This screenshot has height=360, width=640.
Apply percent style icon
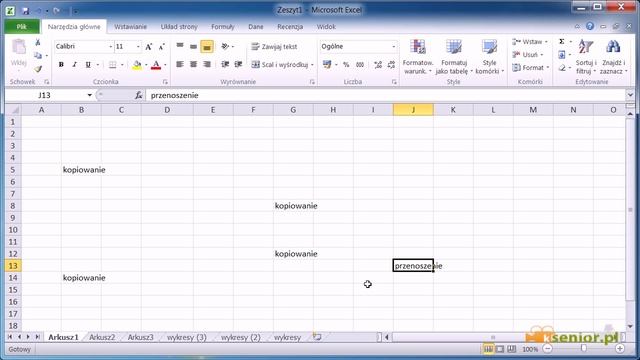pos(346,64)
